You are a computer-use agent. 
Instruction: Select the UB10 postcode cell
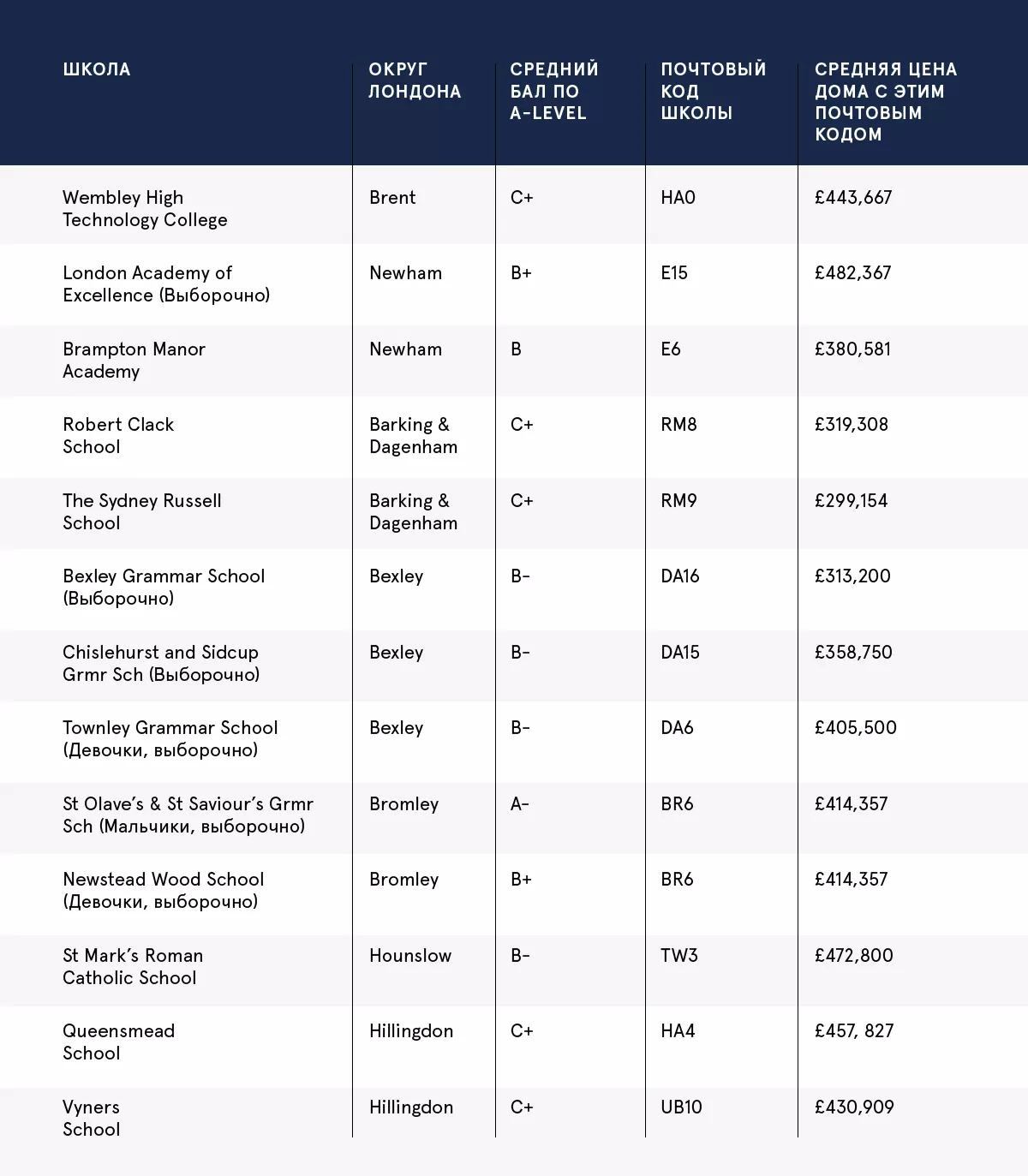tap(681, 1107)
